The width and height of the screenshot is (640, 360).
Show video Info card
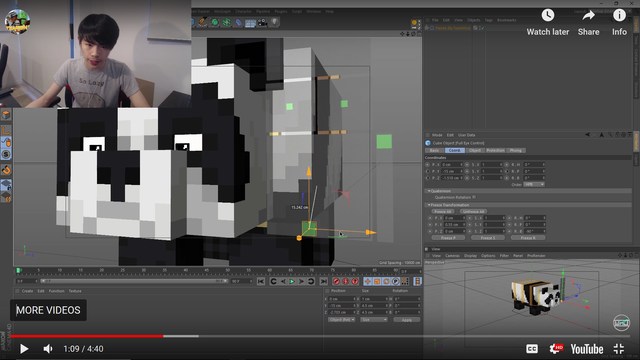point(619,22)
